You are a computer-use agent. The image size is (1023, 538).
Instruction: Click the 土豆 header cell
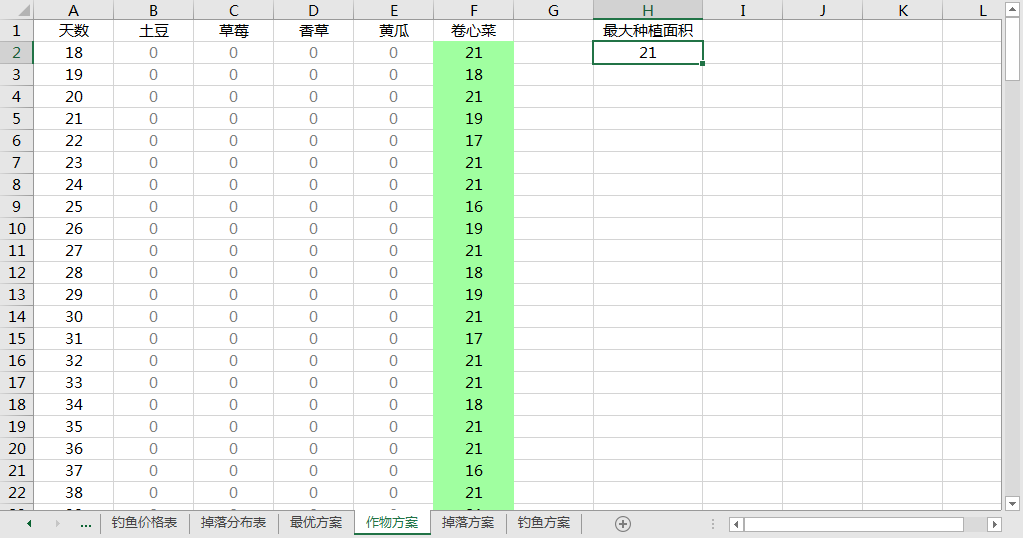pos(153,31)
